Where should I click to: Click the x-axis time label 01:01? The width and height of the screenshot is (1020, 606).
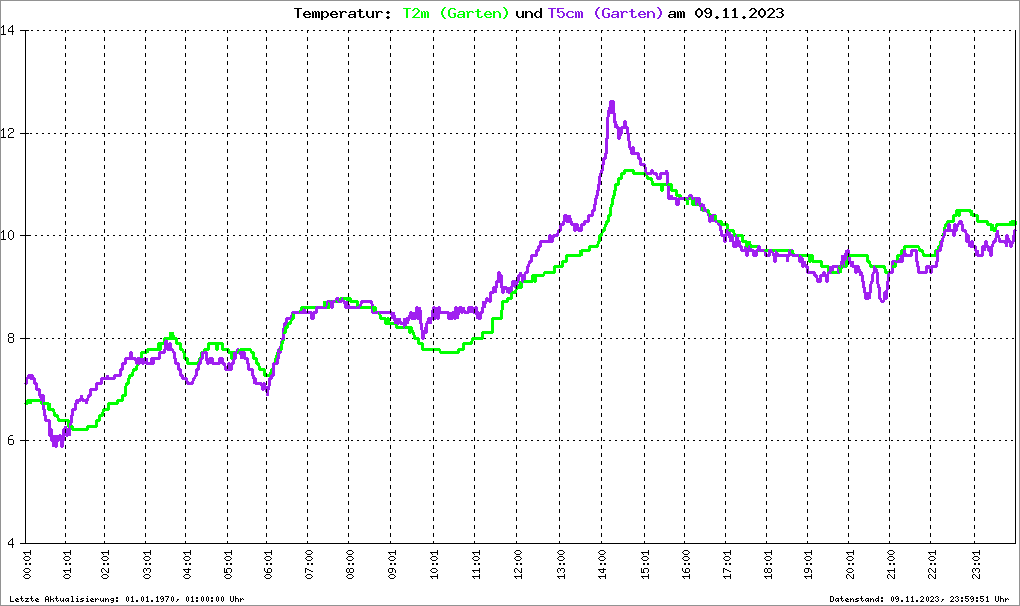point(66,564)
